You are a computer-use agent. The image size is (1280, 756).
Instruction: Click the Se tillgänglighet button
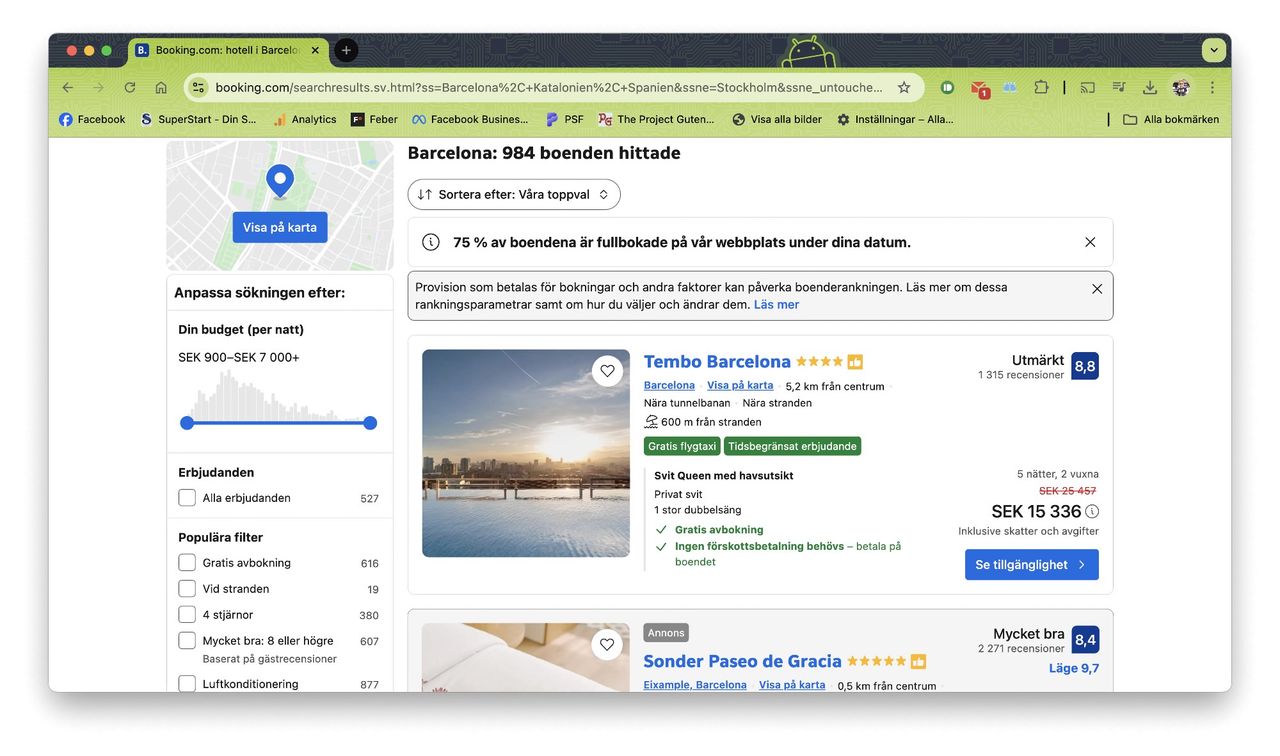(1031, 564)
